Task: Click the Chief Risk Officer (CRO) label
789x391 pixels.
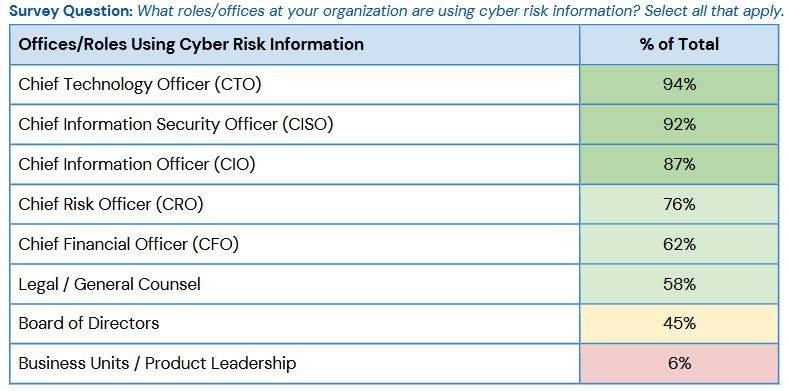Action: coord(111,204)
